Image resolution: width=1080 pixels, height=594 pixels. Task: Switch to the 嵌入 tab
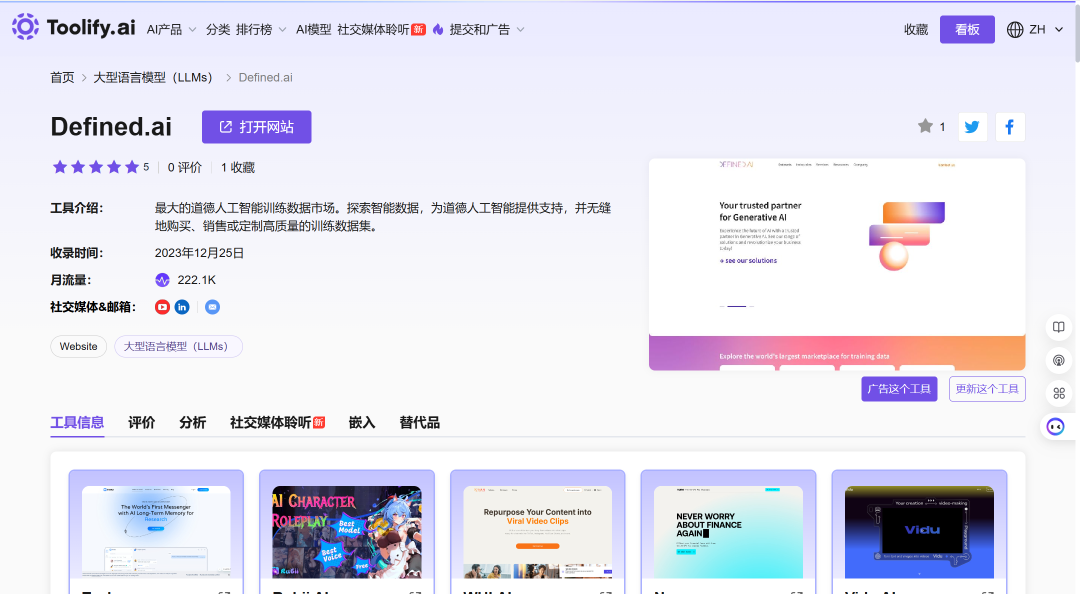pyautogui.click(x=362, y=422)
